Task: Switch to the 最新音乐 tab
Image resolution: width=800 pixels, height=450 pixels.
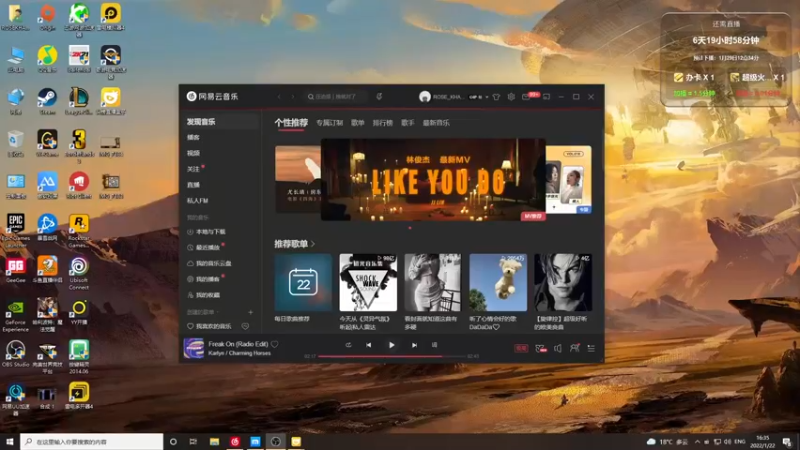Action: 436,123
